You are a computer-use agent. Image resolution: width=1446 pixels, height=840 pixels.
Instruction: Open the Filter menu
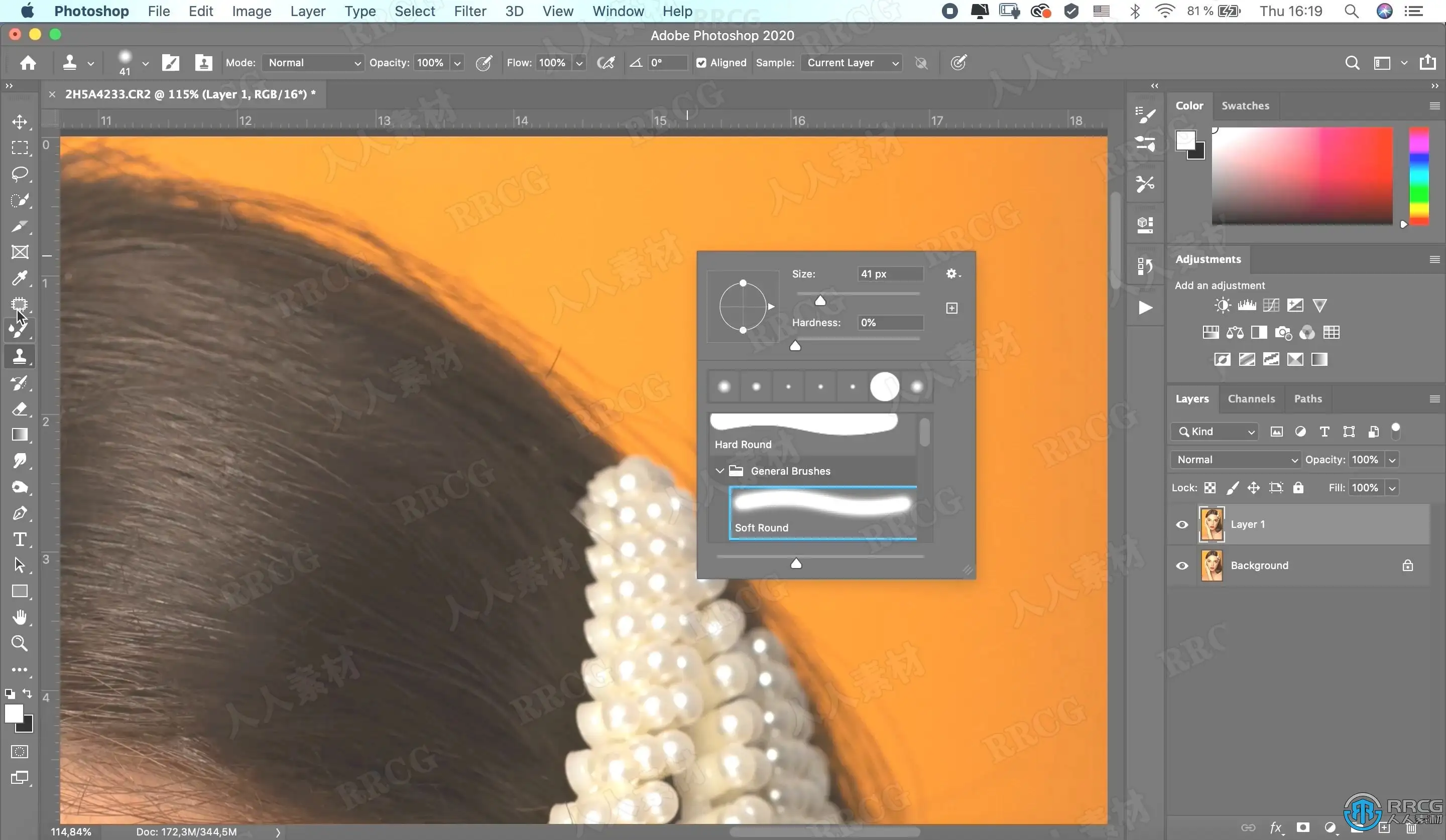pyautogui.click(x=469, y=12)
